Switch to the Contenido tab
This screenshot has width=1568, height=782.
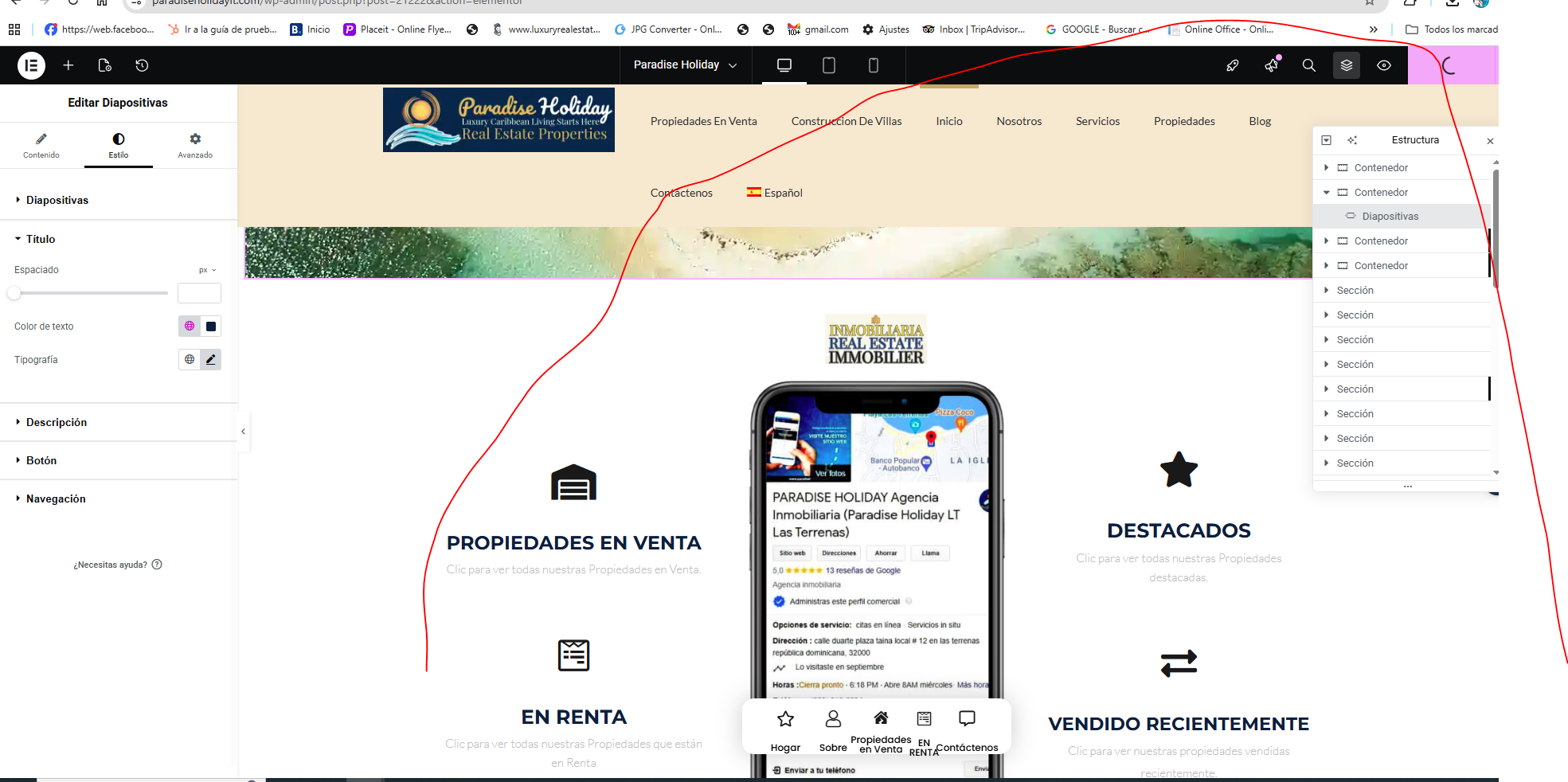point(41,145)
